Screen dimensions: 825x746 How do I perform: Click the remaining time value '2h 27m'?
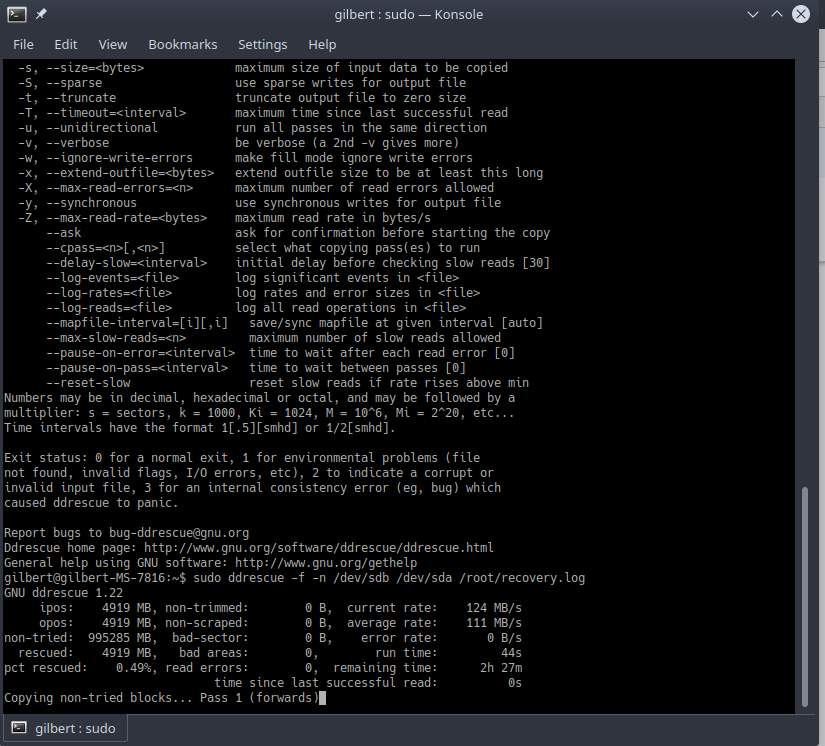pyautogui.click(x=501, y=668)
